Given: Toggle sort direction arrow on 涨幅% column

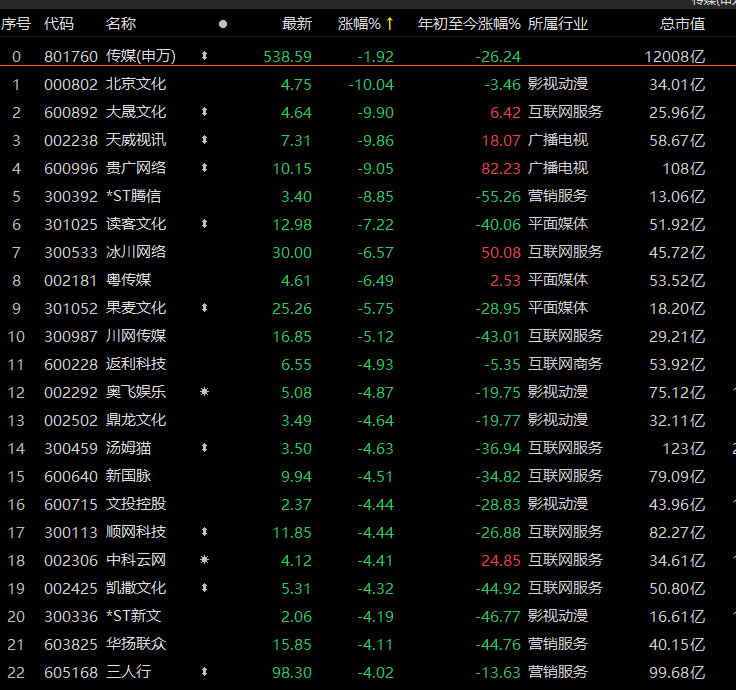Looking at the screenshot, I should pos(390,23).
